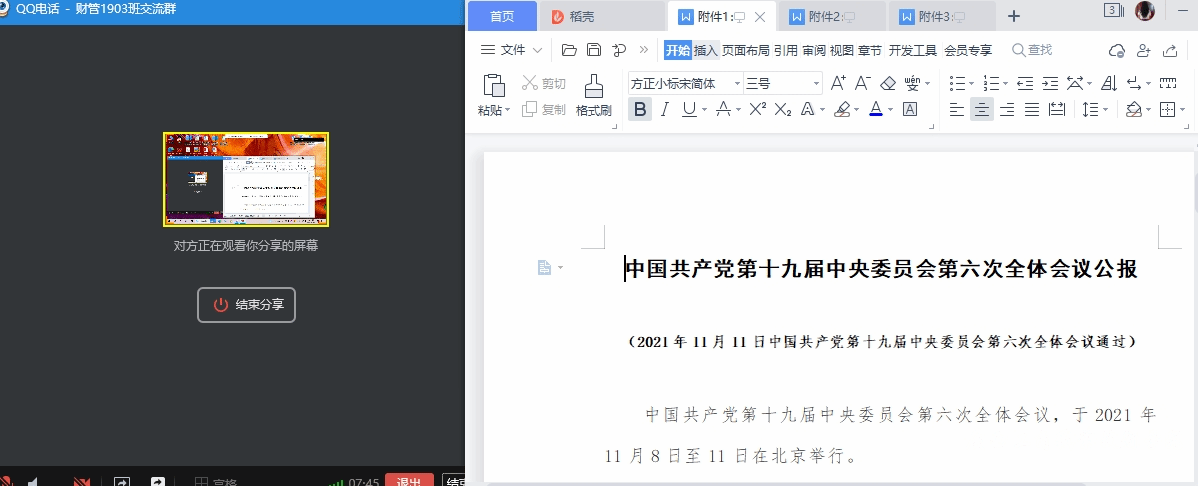1198x486 pixels.
Task: Go to the 首页 home tab
Action: [x=502, y=16]
